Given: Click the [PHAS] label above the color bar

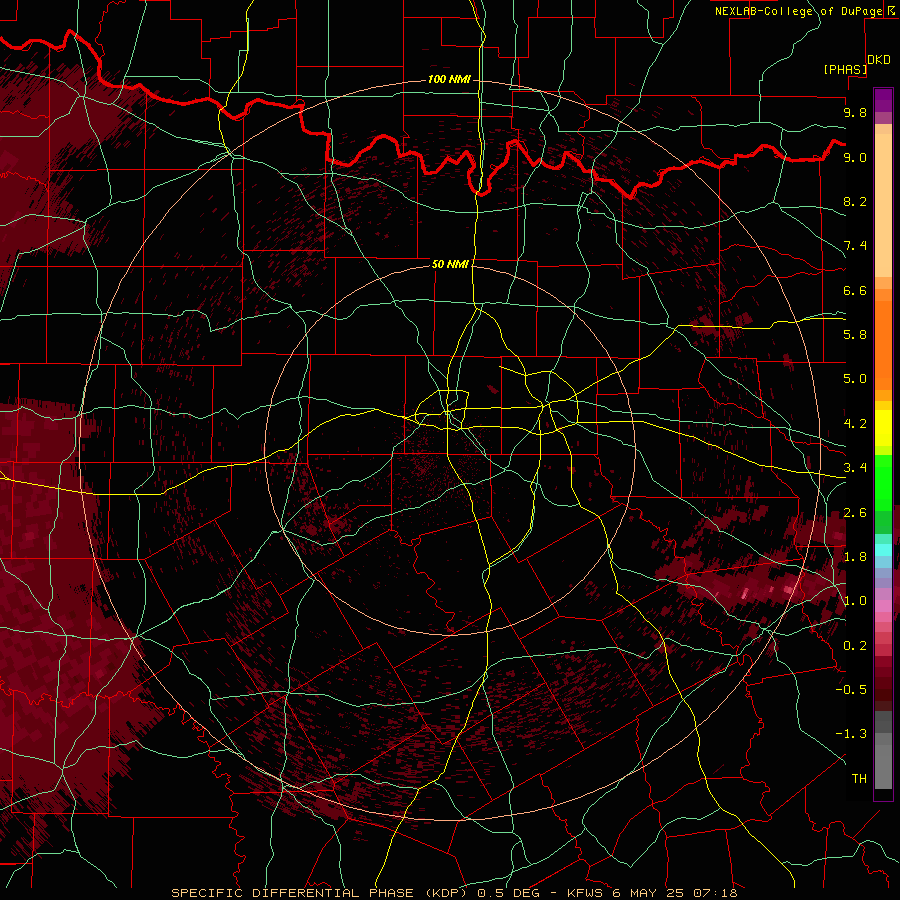Looking at the screenshot, I should point(845,69).
